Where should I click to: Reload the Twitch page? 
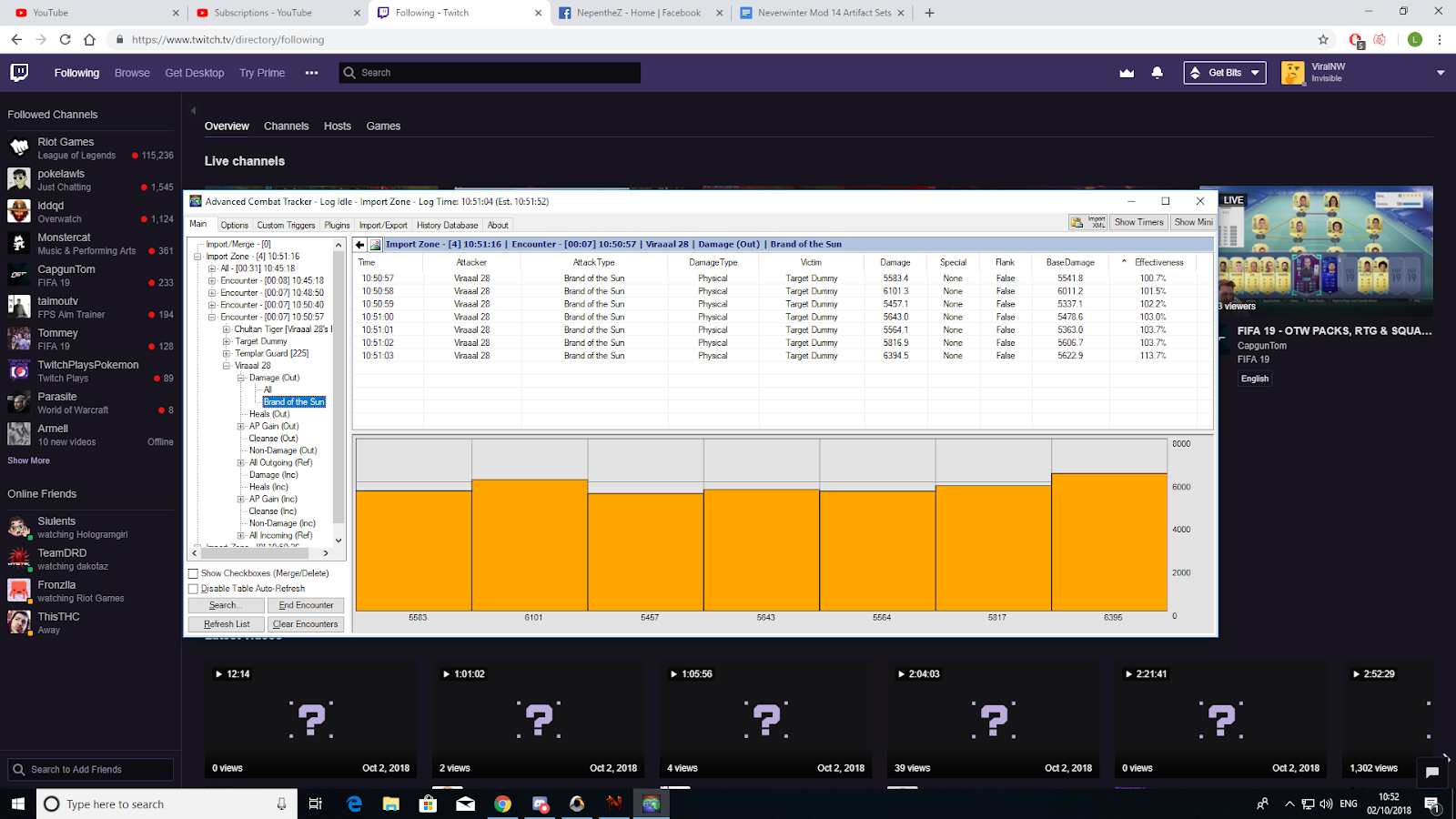(65, 40)
